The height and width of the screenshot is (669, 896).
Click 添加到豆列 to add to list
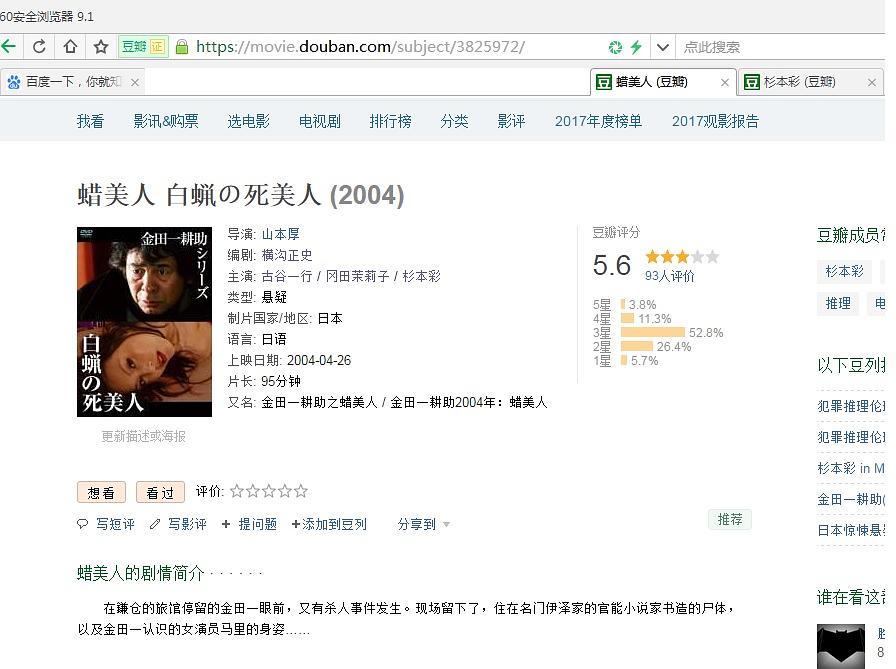tap(329, 524)
